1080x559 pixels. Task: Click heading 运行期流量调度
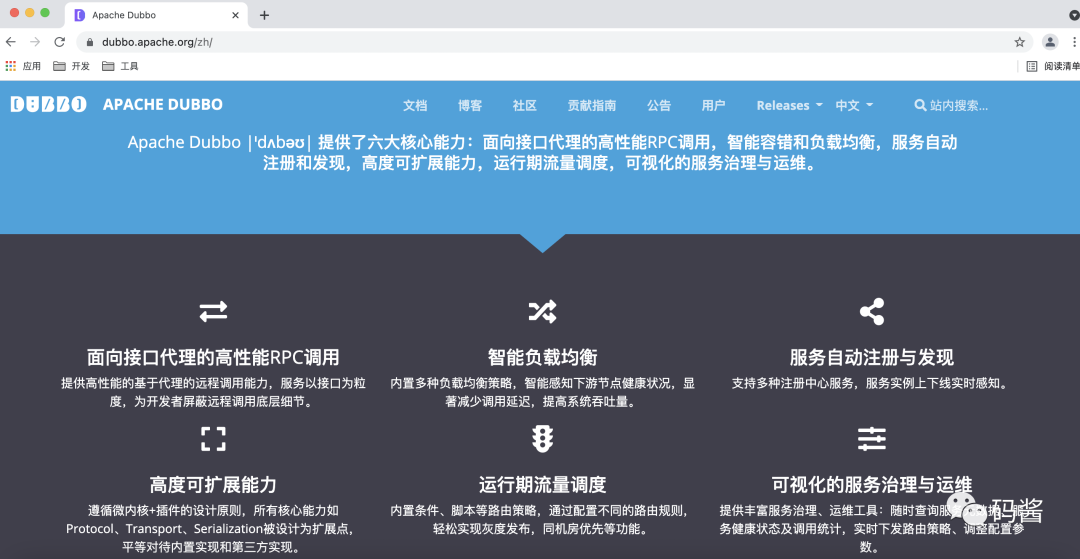click(x=543, y=485)
